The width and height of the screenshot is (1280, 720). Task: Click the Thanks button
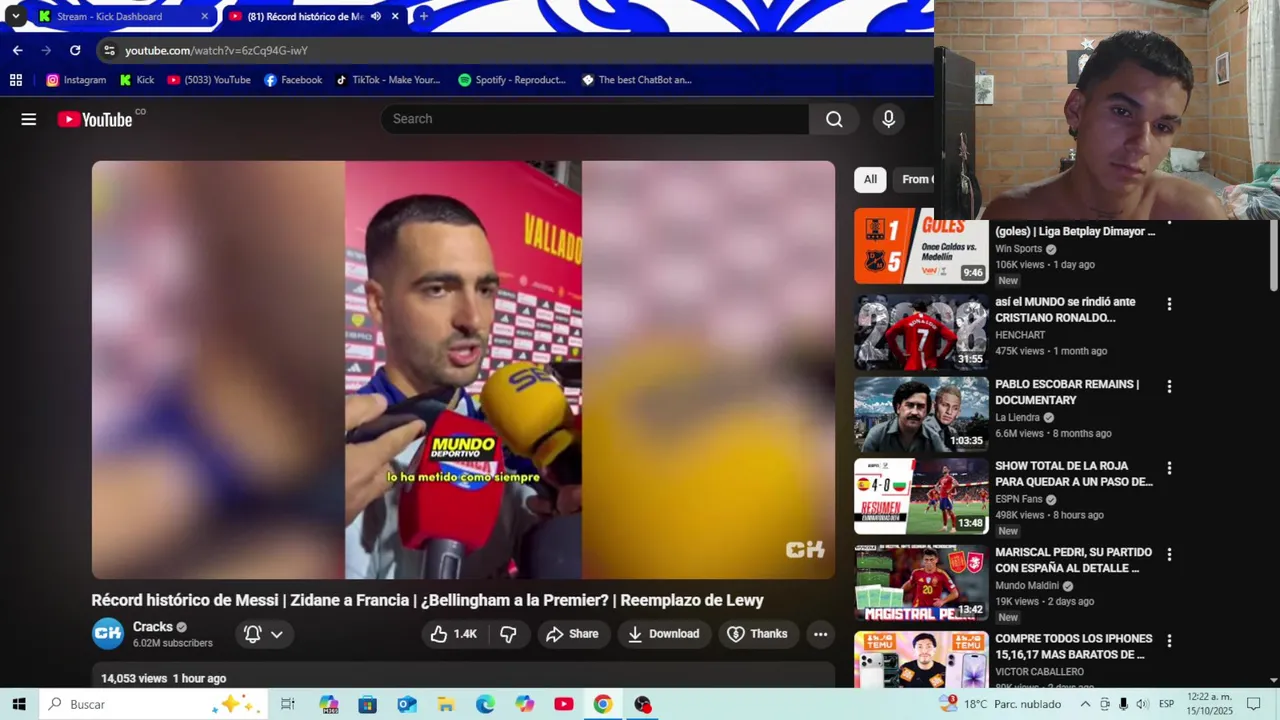point(757,634)
